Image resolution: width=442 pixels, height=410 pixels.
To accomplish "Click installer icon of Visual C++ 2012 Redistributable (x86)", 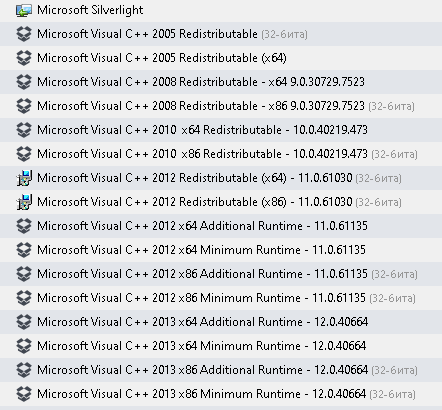I will coord(24,202).
